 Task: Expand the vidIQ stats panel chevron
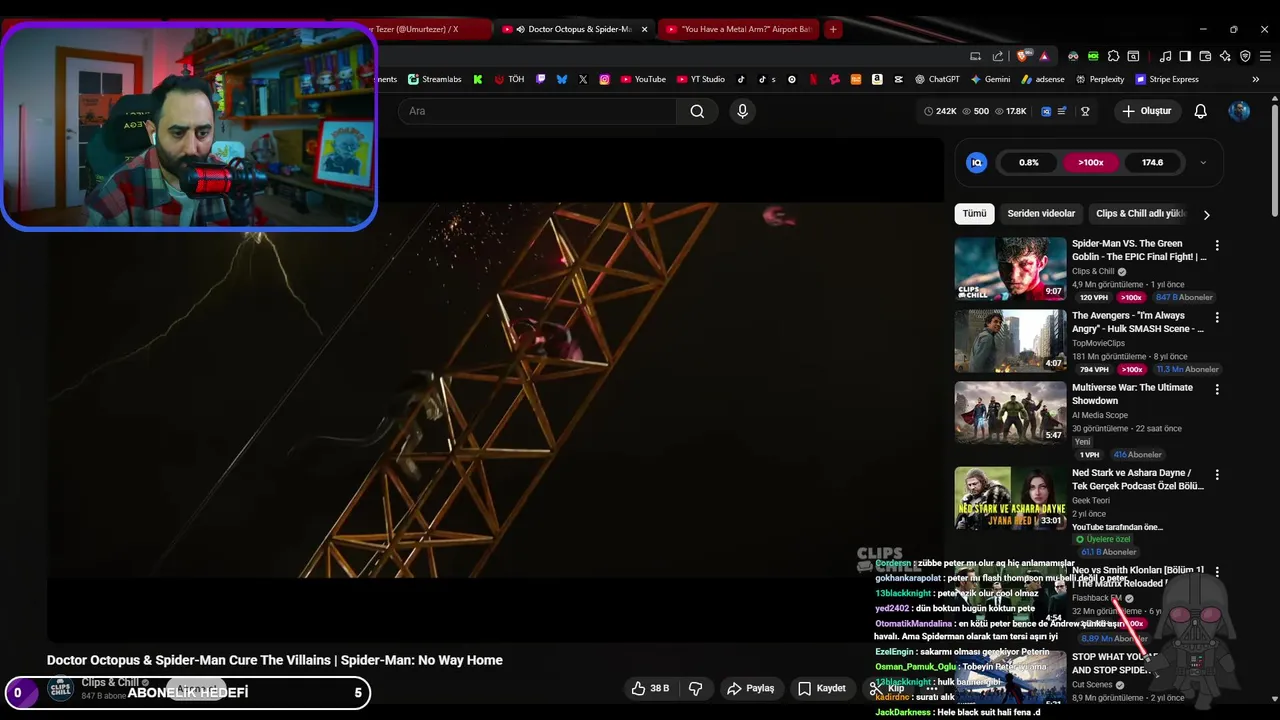(x=1203, y=162)
